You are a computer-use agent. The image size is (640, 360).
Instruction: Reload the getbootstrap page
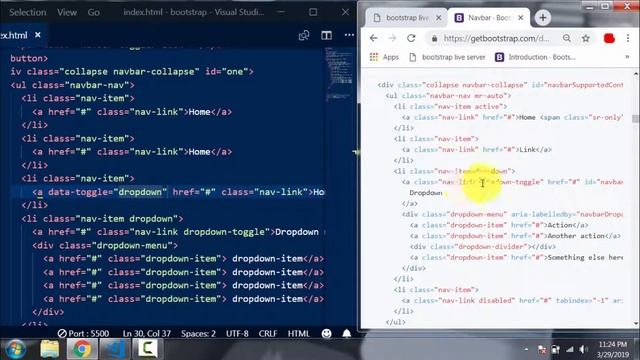tap(411, 38)
